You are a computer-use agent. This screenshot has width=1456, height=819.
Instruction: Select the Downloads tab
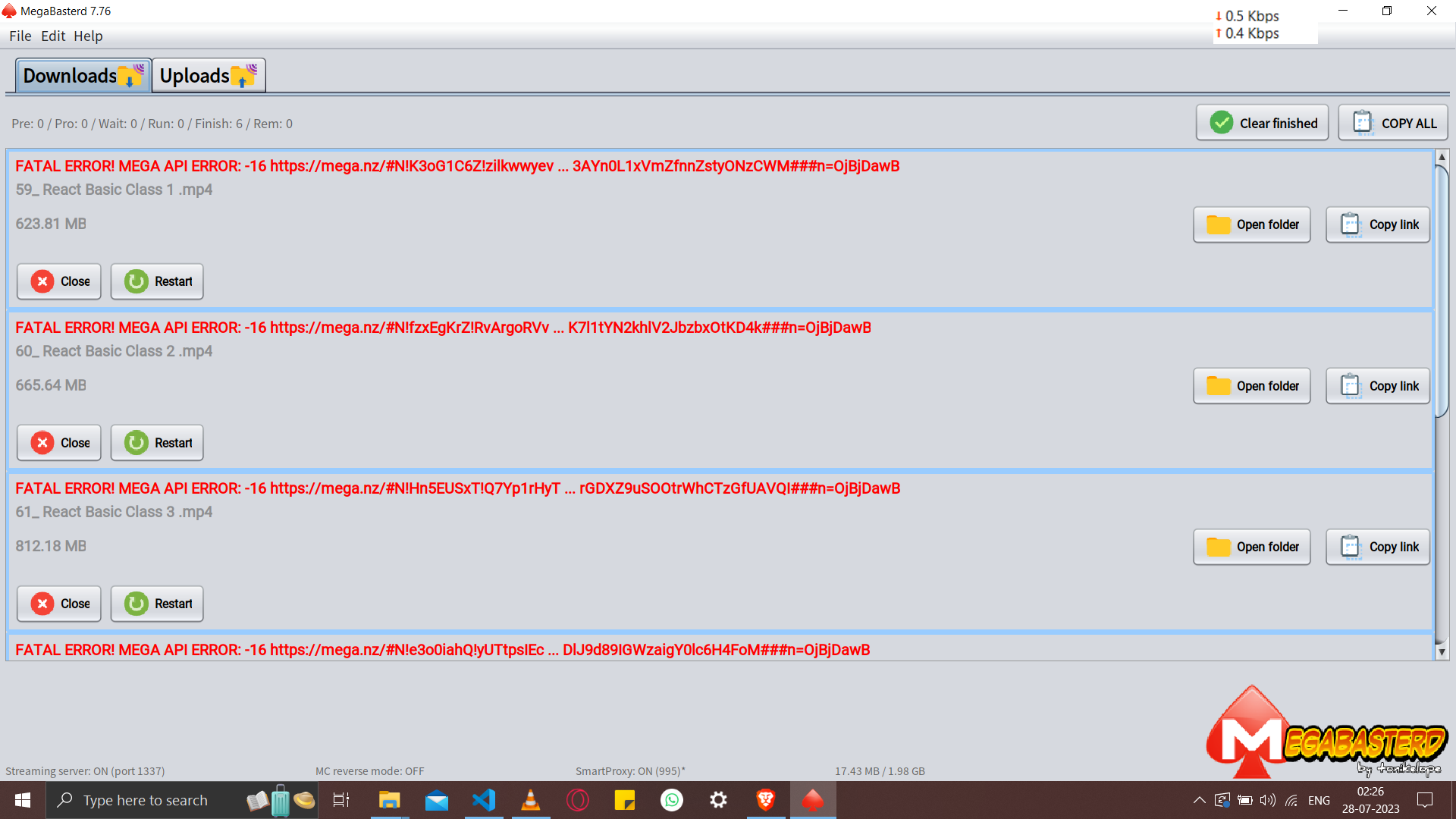(83, 76)
